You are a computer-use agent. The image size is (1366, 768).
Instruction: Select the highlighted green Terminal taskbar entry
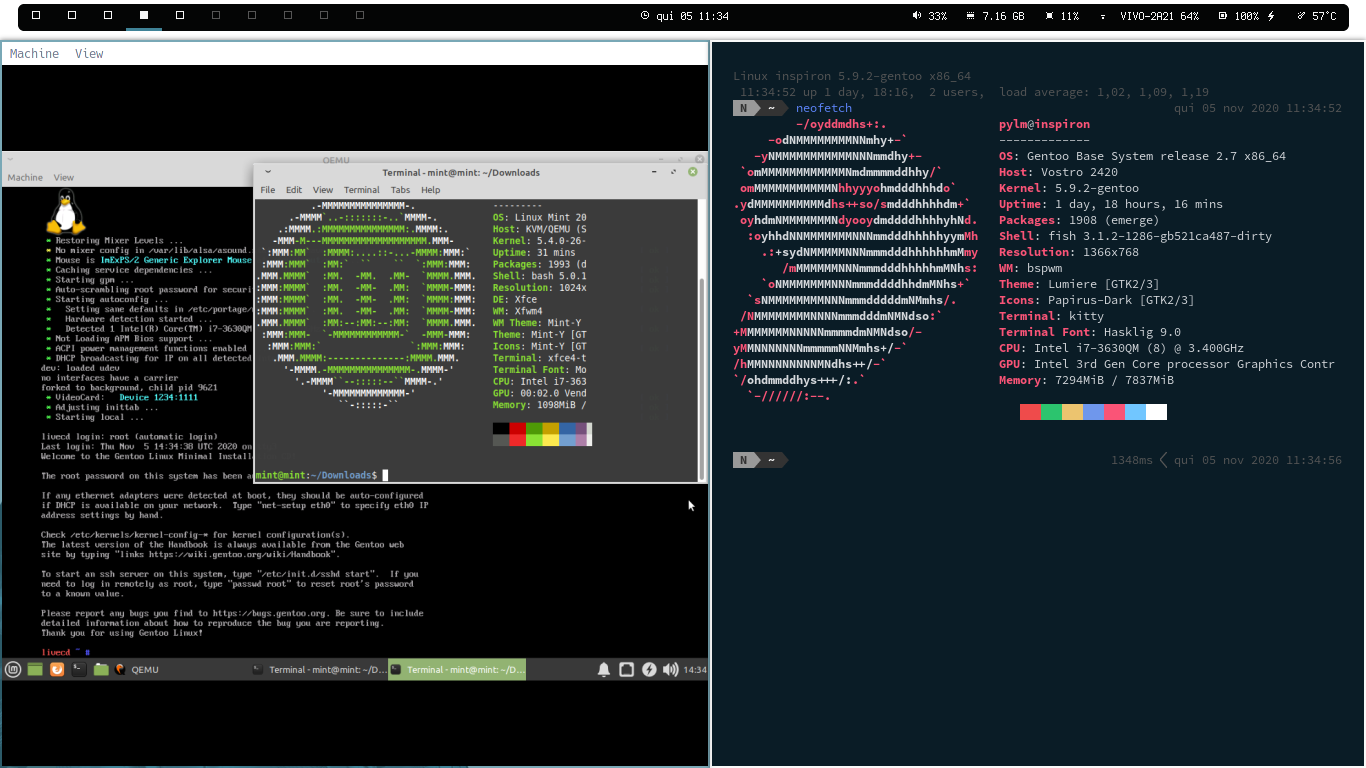point(456,670)
